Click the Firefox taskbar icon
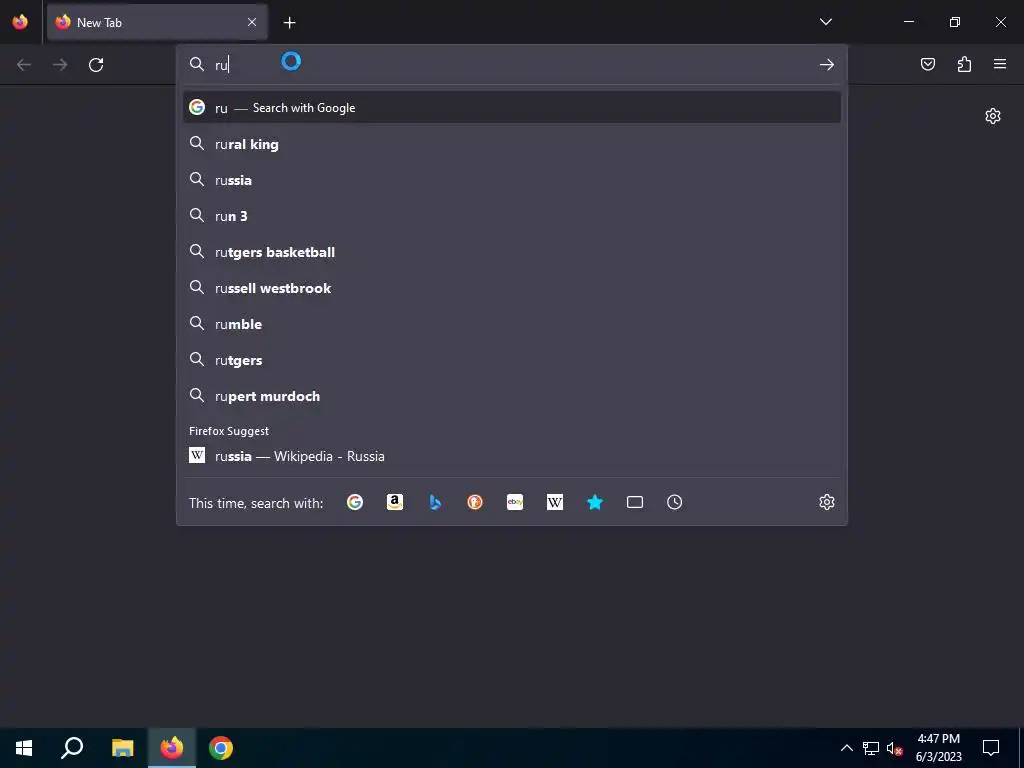Image resolution: width=1024 pixels, height=768 pixels. 172,748
